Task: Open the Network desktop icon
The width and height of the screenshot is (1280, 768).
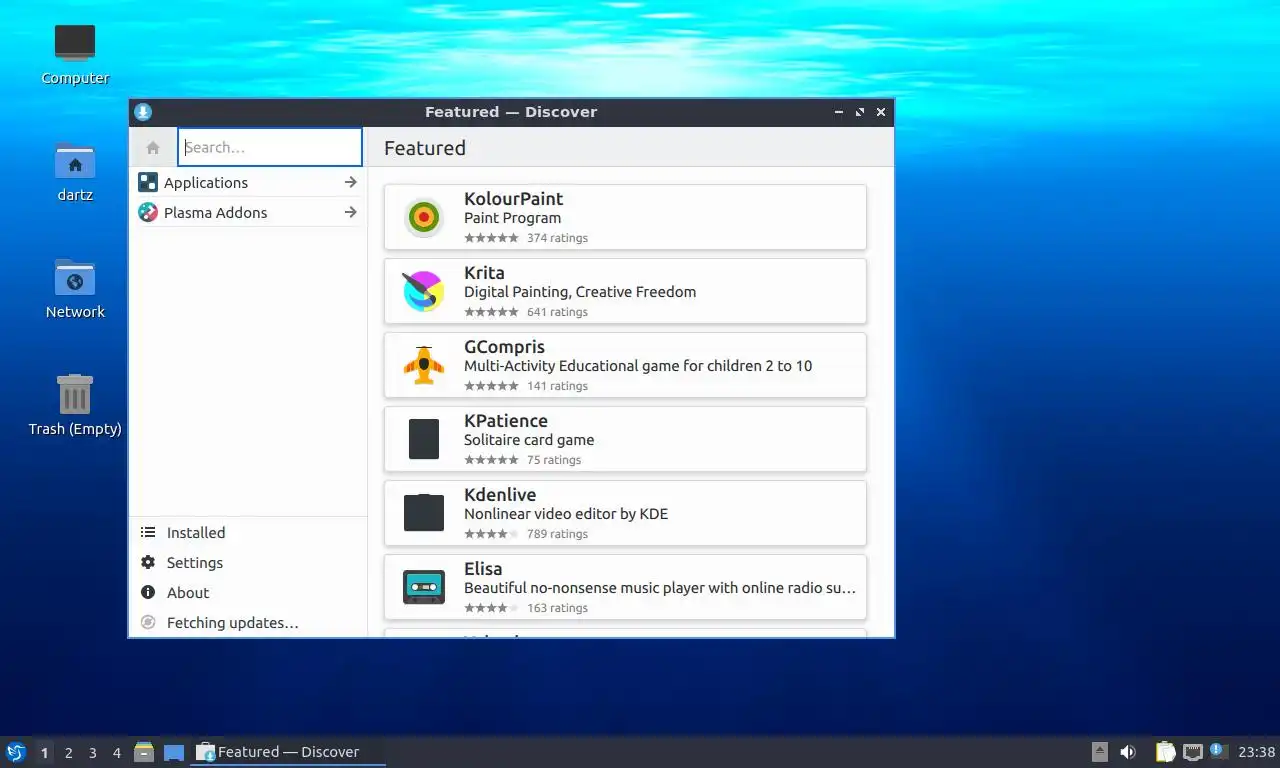Action: (75, 288)
